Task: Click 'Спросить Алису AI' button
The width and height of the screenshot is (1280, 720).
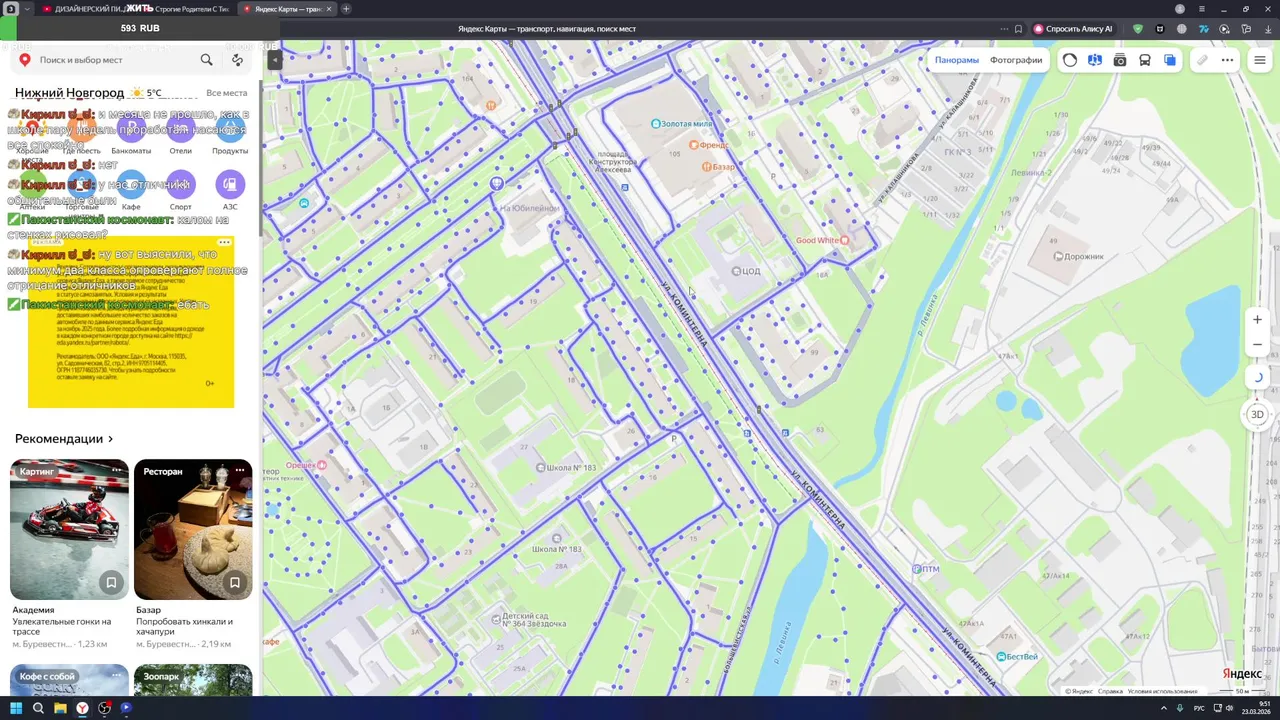Action: tap(1073, 29)
